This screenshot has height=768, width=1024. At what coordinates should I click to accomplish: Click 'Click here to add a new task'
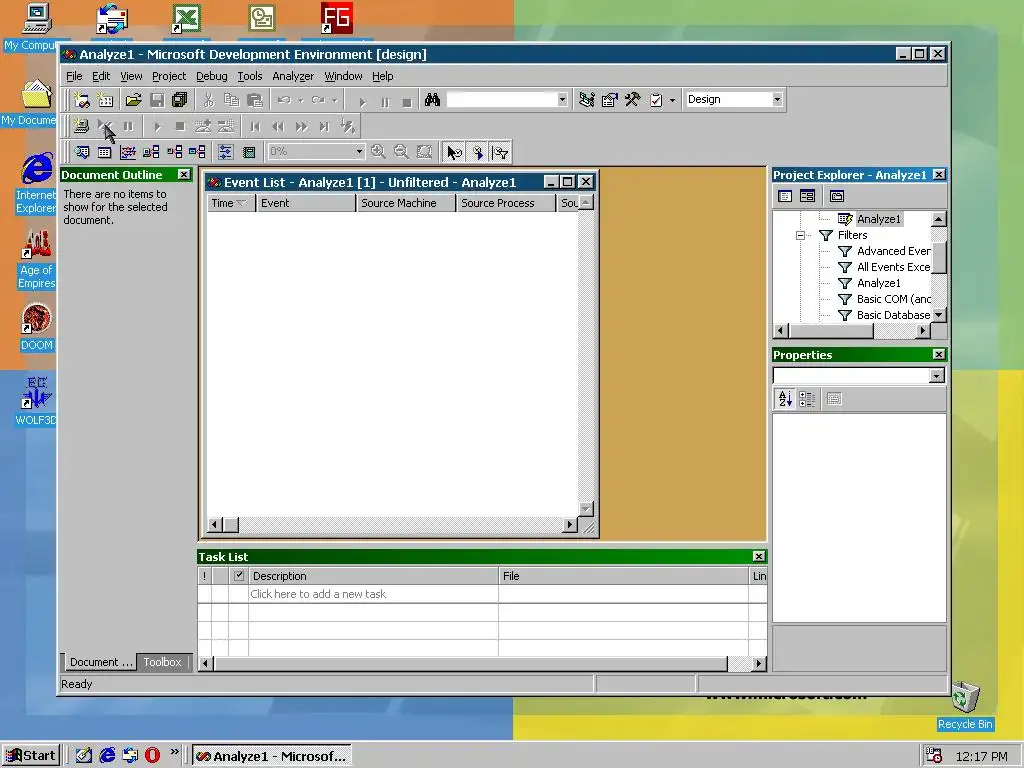point(318,594)
